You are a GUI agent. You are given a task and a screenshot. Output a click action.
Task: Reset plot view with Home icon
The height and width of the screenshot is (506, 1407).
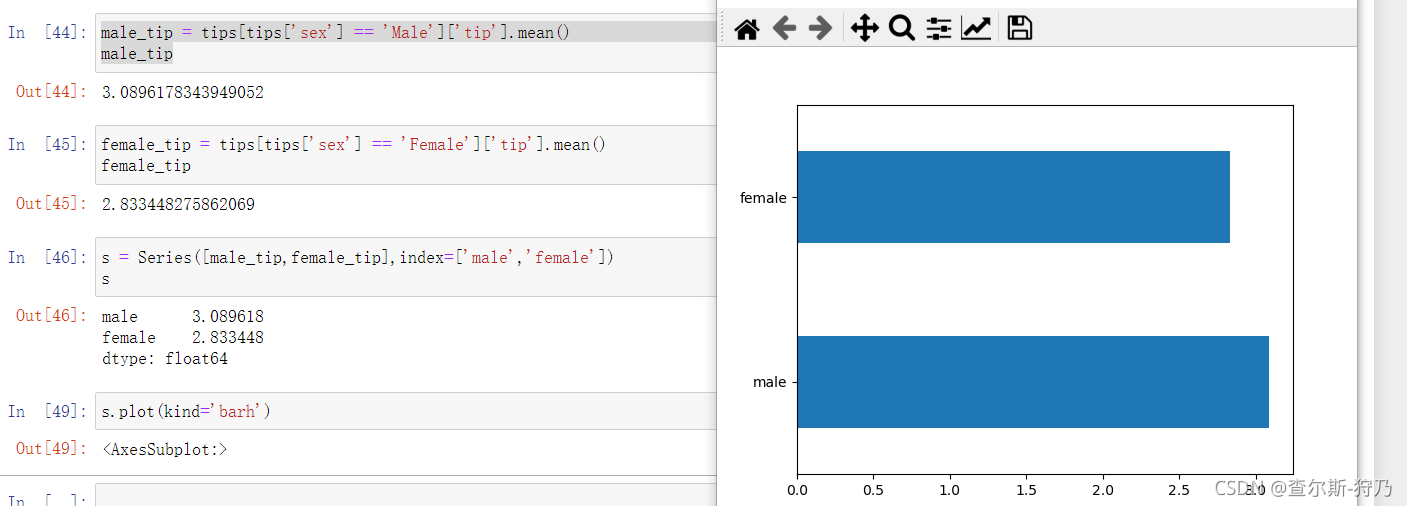pos(746,29)
